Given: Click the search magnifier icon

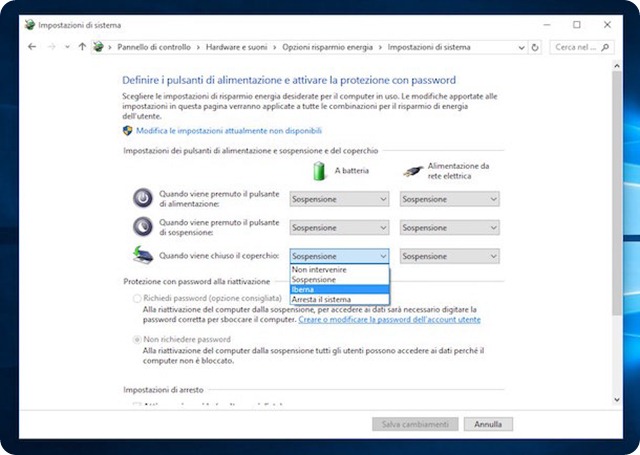Looking at the screenshot, I should (605, 47).
